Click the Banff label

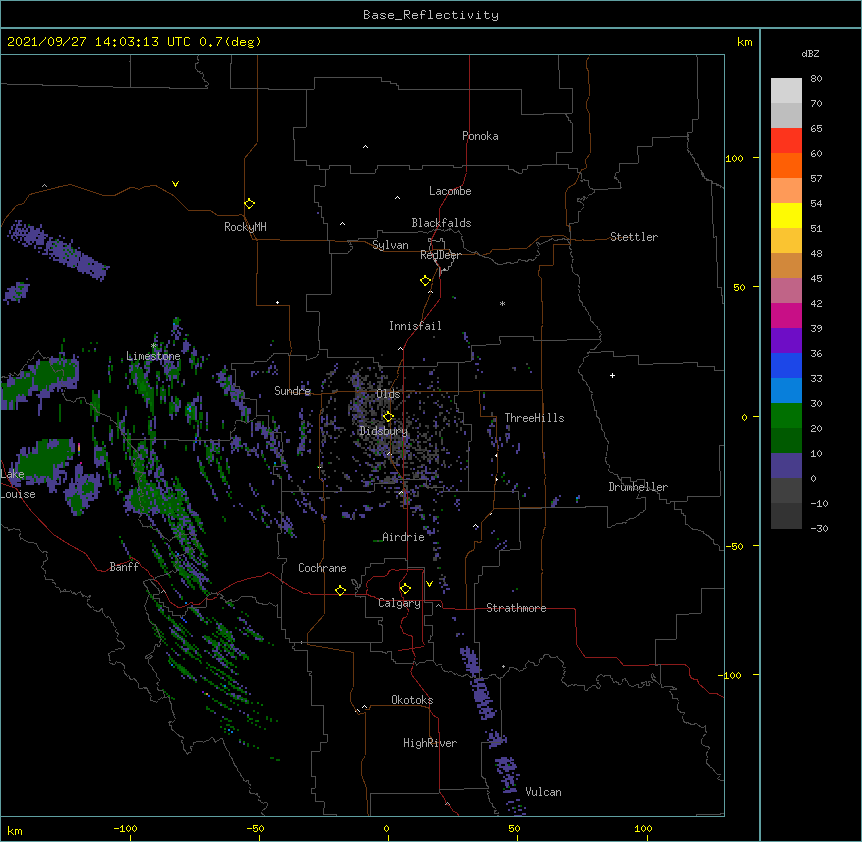[124, 567]
